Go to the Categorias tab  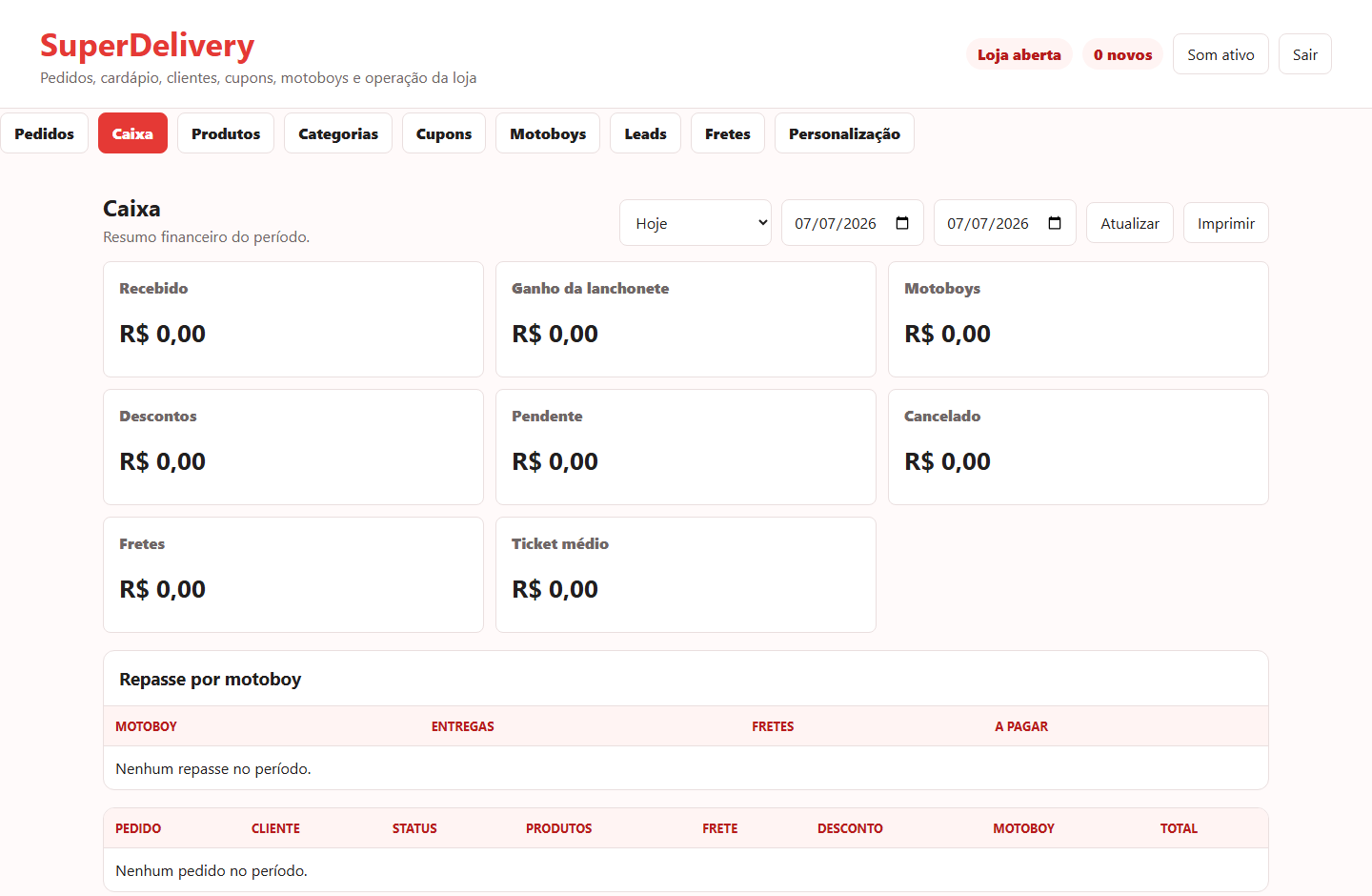(x=338, y=133)
